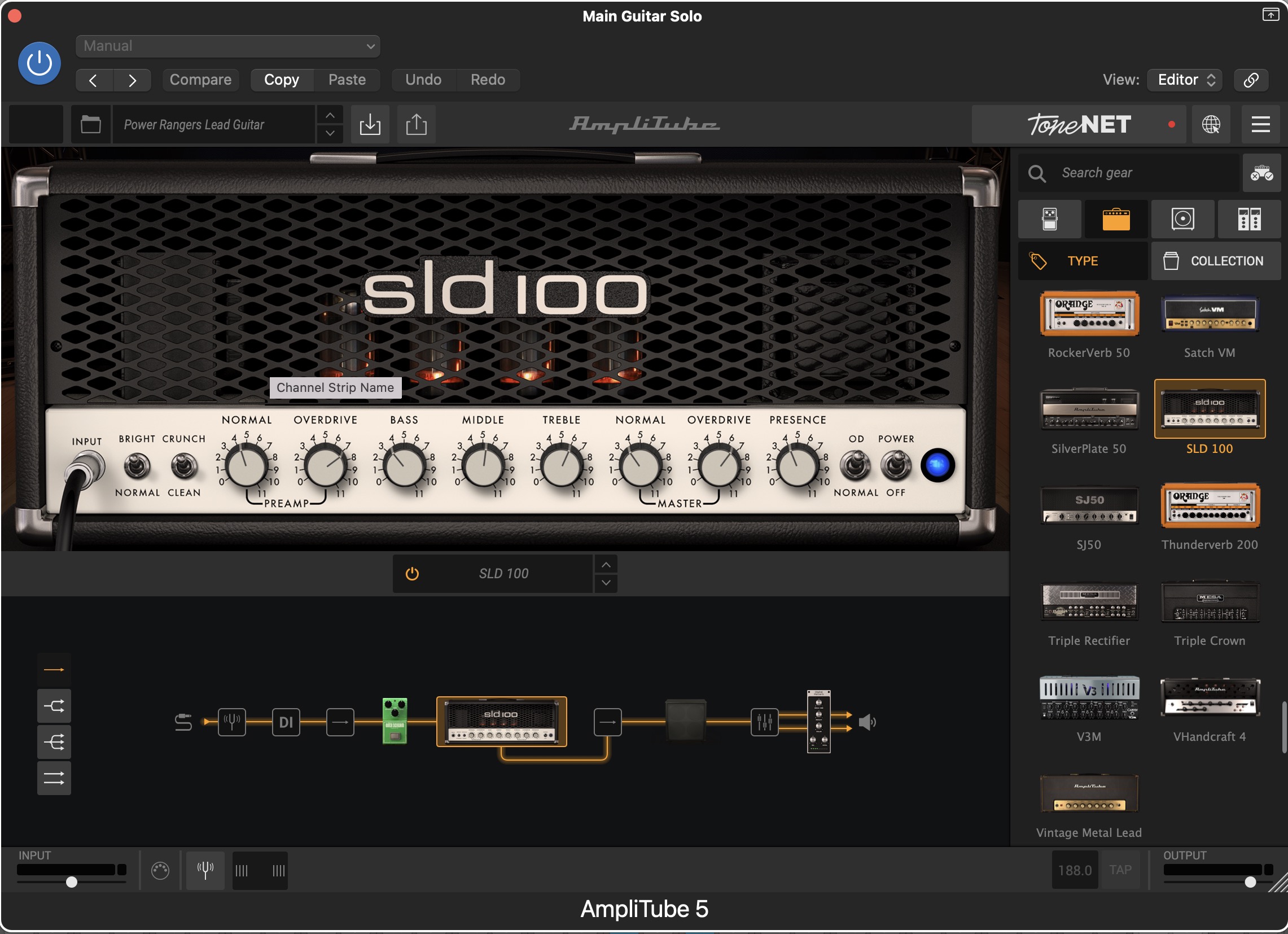
Task: Click the save preset download icon
Action: click(370, 124)
